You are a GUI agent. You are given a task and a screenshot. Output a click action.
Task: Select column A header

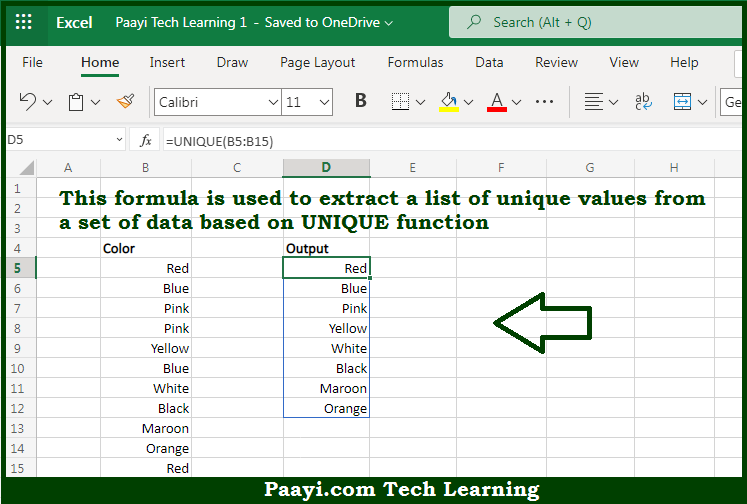68,168
